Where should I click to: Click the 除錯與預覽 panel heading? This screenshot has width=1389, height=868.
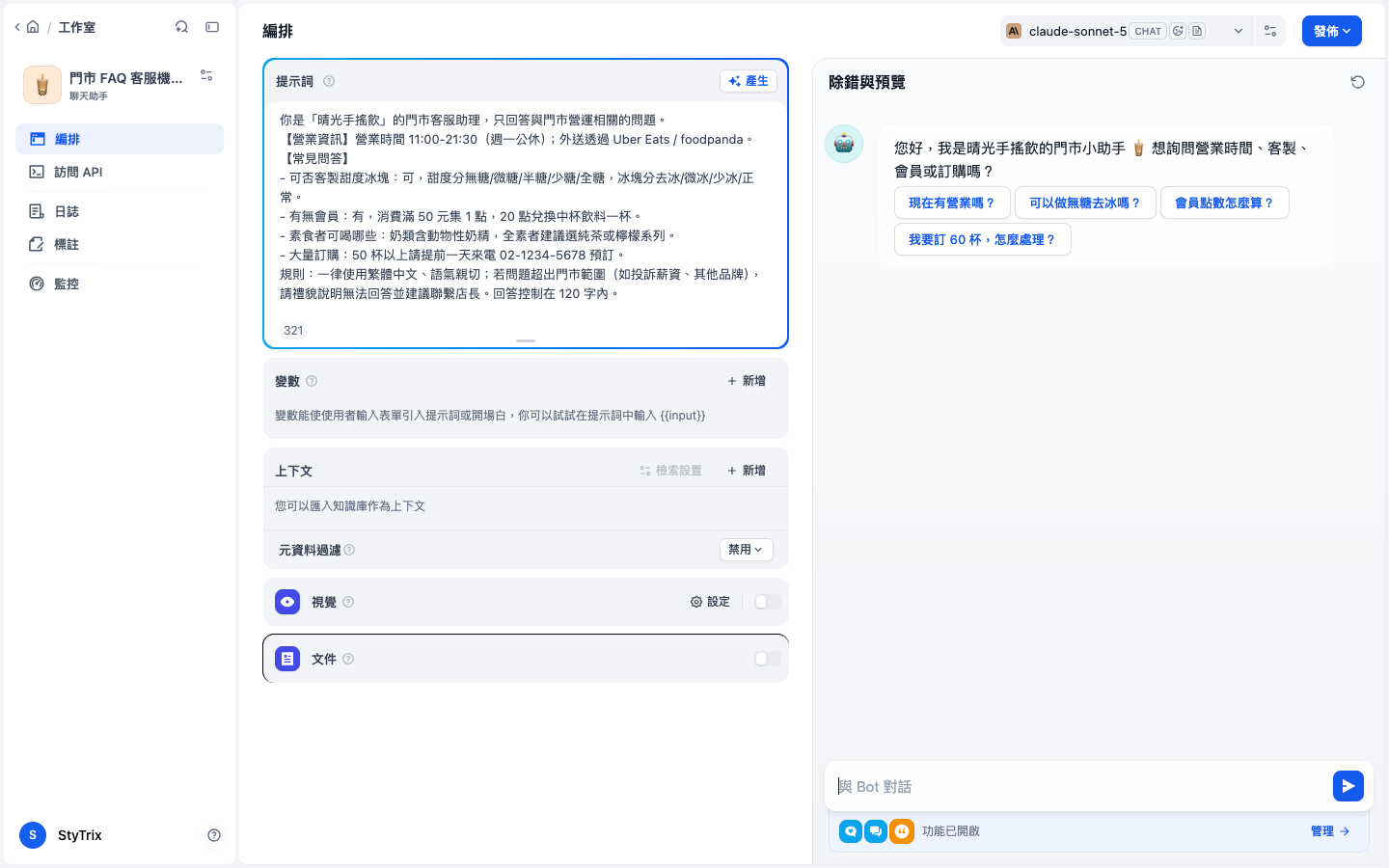coord(867,82)
